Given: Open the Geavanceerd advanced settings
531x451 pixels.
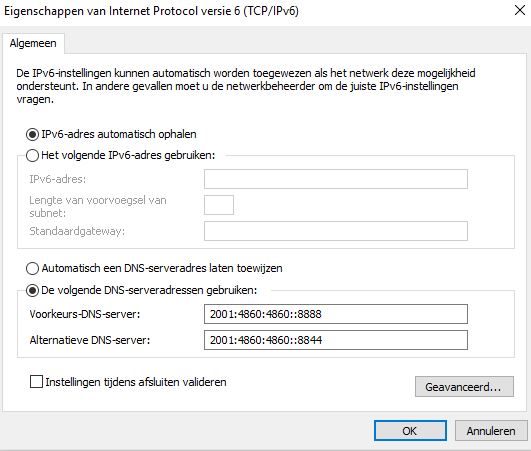Looking at the screenshot, I should tap(464, 386).
